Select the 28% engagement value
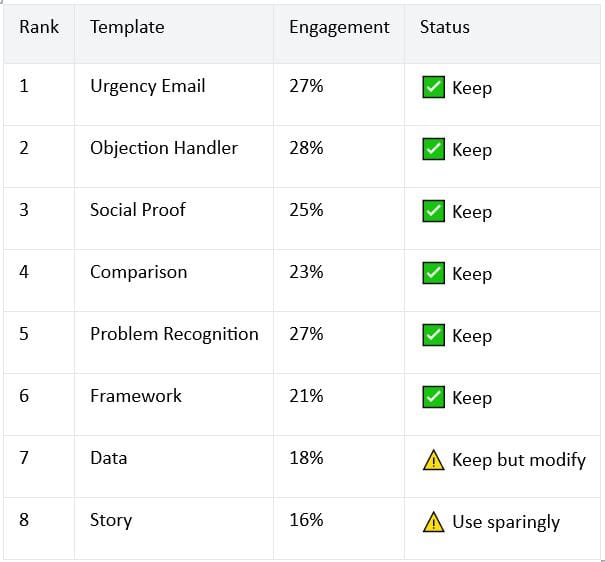 (306, 148)
